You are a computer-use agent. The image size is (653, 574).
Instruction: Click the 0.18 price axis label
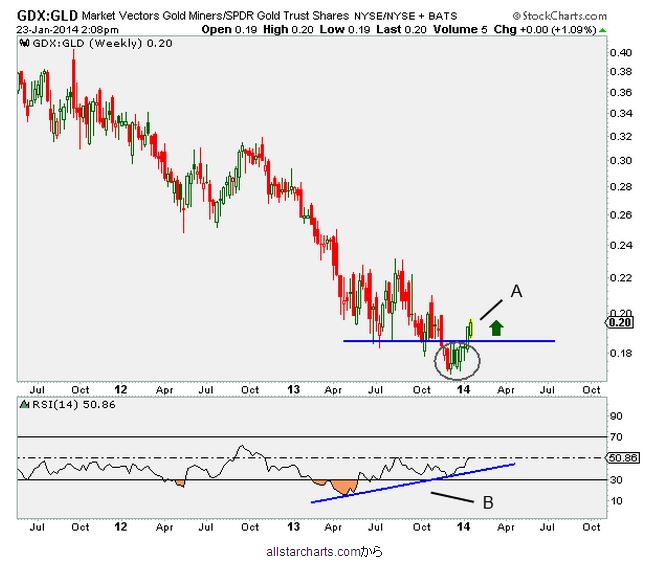621,353
